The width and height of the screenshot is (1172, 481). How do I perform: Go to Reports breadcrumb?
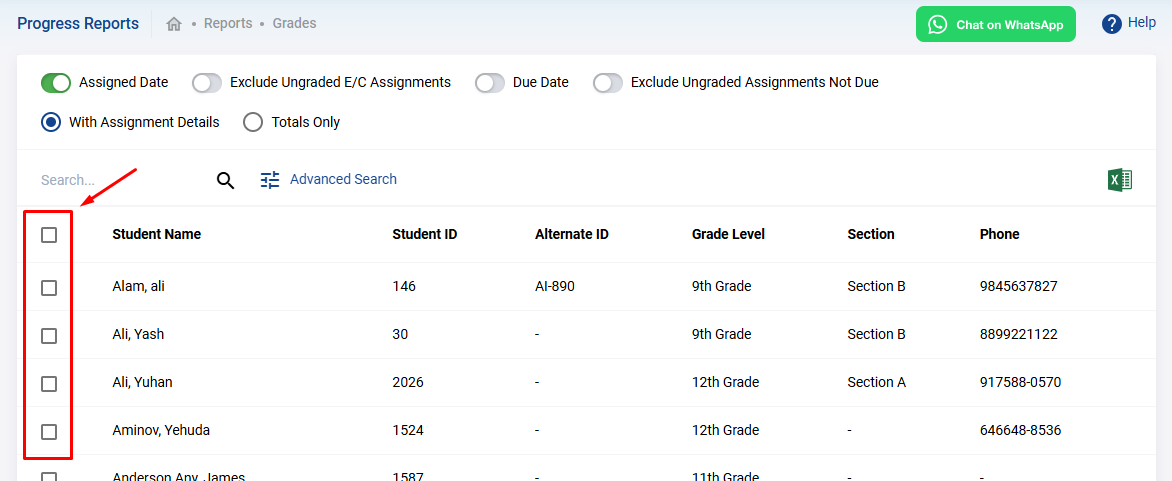[x=228, y=23]
